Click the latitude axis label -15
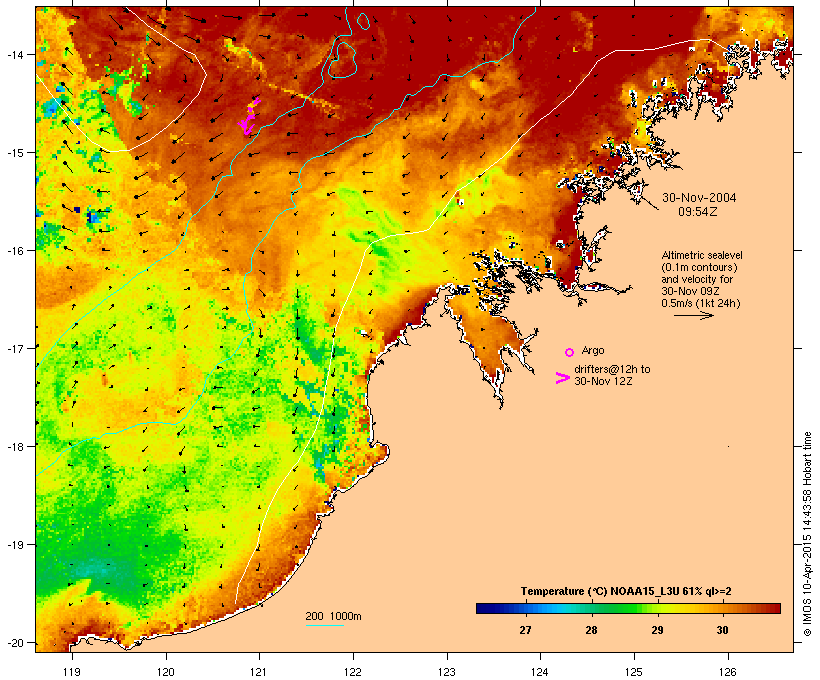This screenshot has width=820, height=680. (x=15, y=153)
